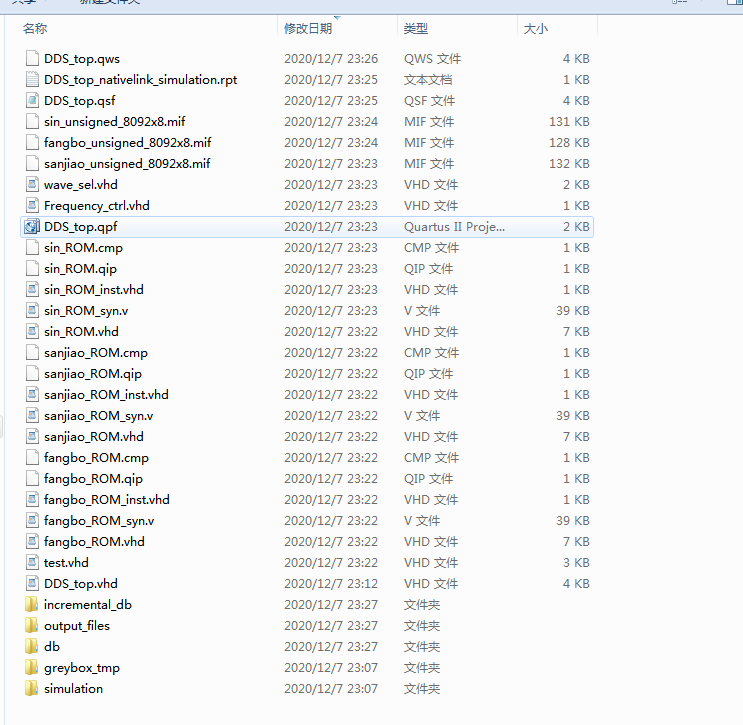Select file name sanjiao_ROM.vhd

94,436
